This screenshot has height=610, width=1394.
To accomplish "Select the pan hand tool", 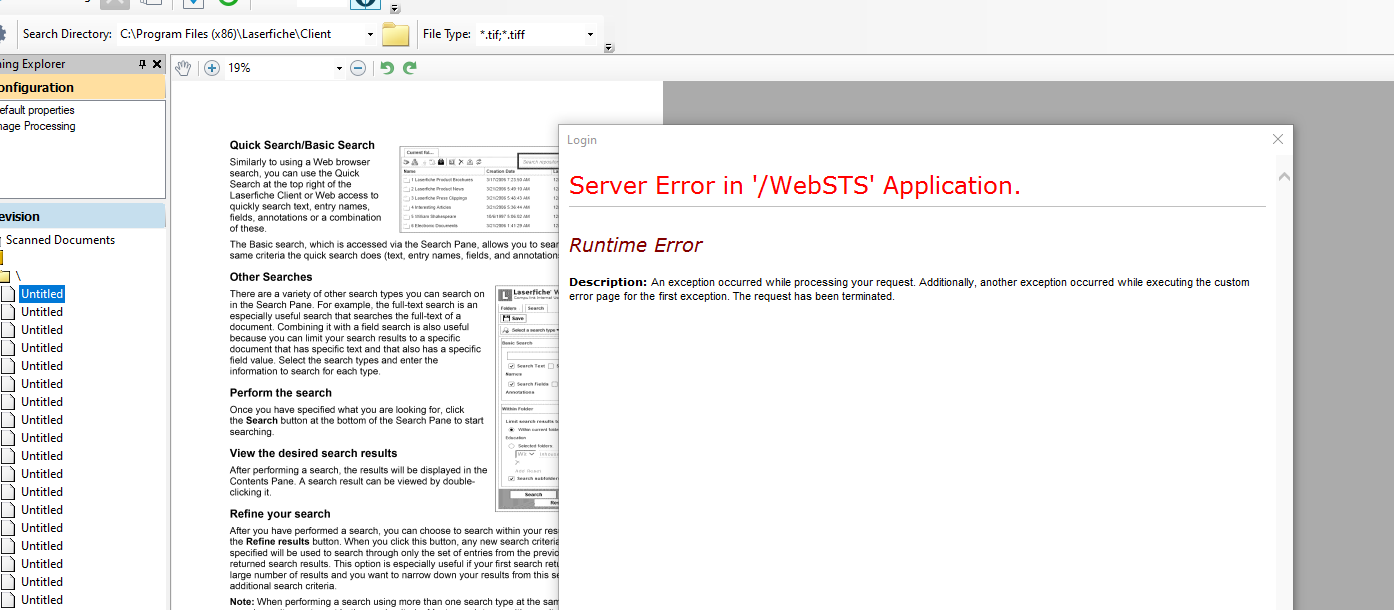I will click(x=182, y=68).
